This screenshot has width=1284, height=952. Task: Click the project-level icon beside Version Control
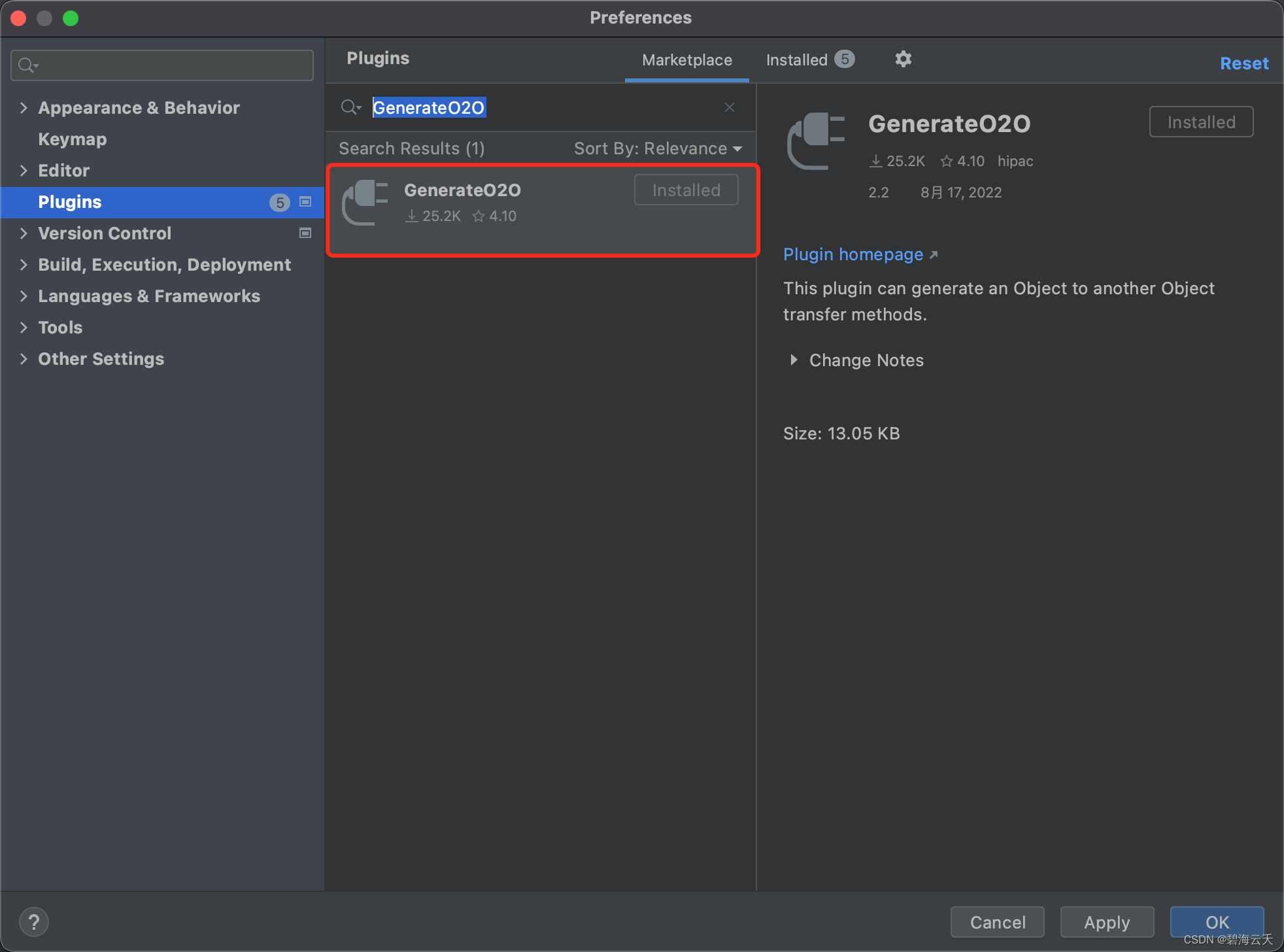[305, 233]
